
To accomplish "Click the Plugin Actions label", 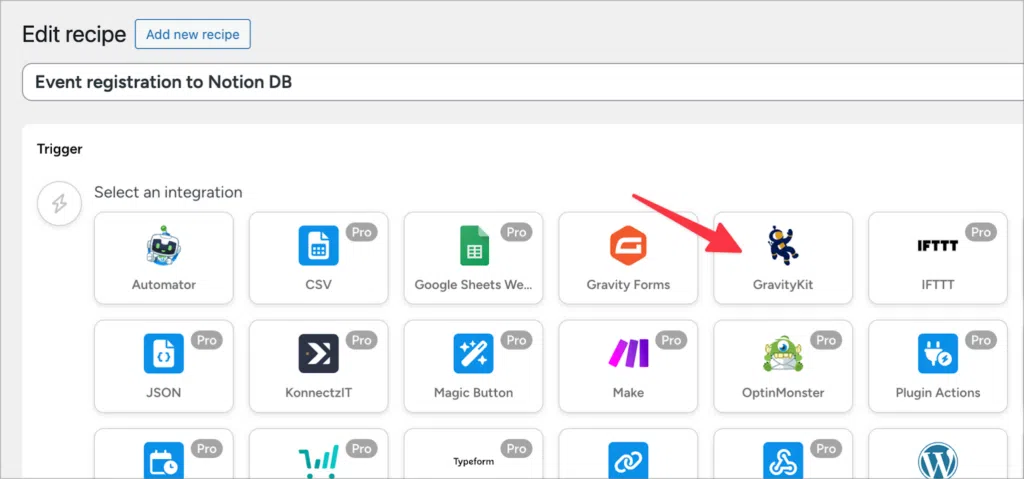I will (x=938, y=393).
